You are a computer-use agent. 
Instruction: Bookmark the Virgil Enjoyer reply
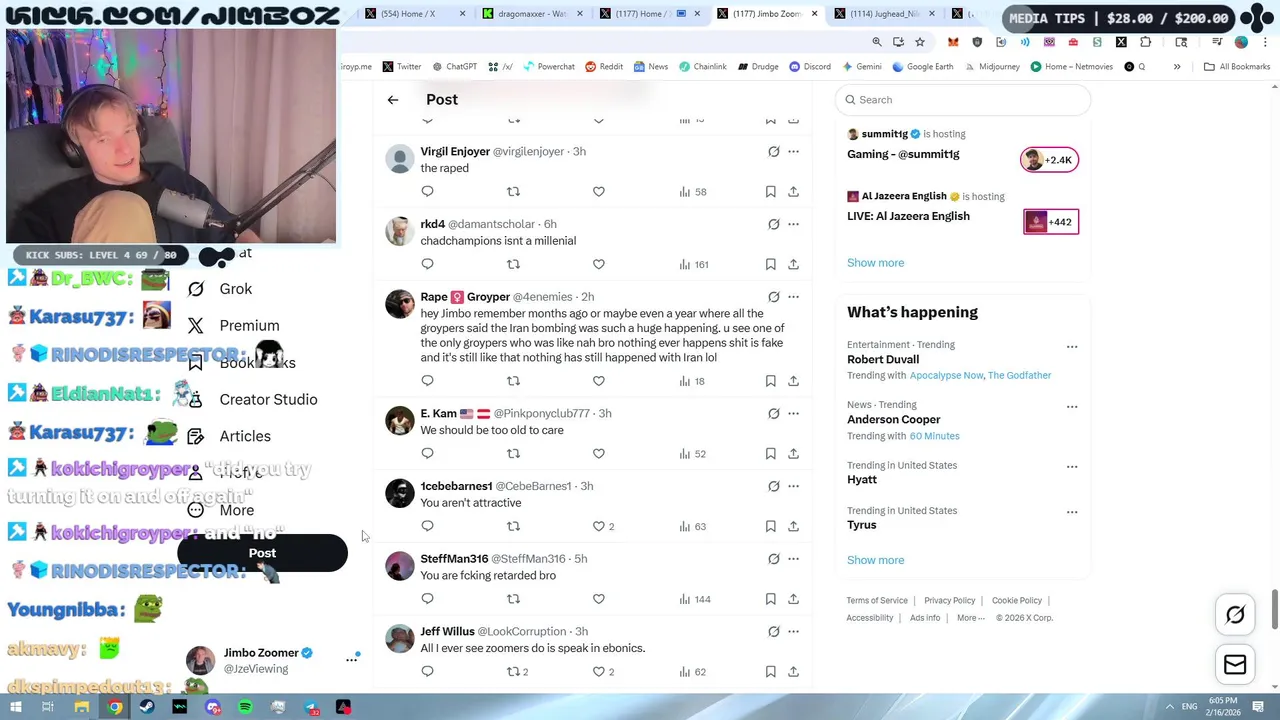[770, 191]
